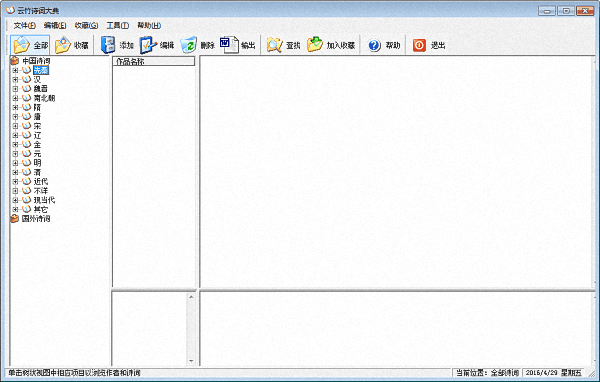This screenshot has height=382, width=600.
Task: Click inside the large poem content pane
Action: tap(397, 172)
